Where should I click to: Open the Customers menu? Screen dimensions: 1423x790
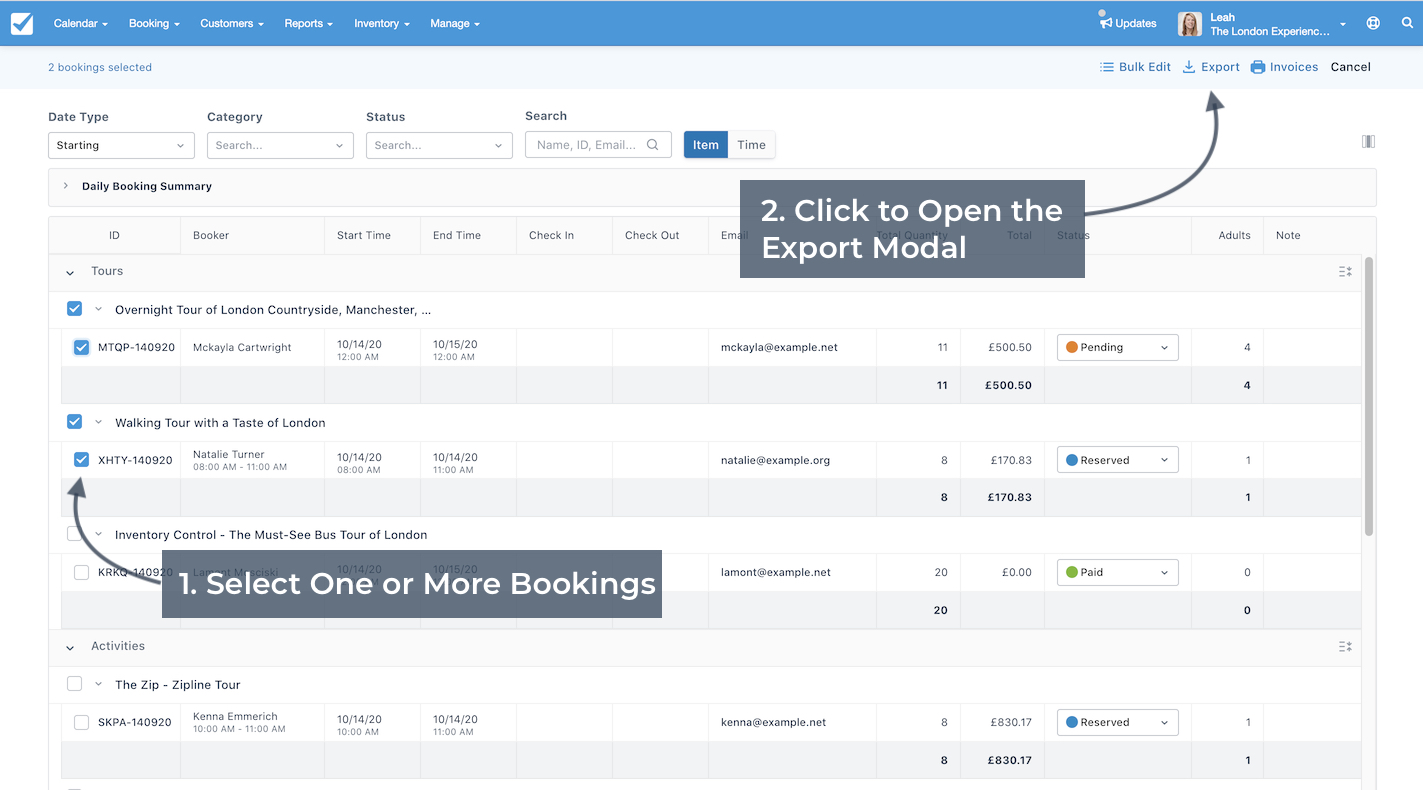tap(232, 23)
